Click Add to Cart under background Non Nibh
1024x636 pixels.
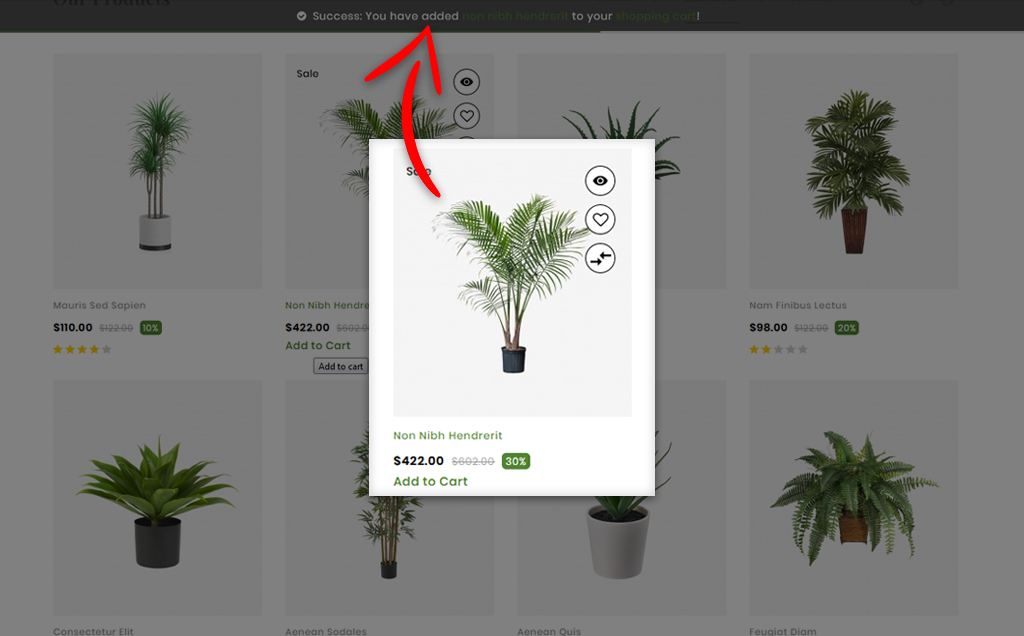(318, 345)
